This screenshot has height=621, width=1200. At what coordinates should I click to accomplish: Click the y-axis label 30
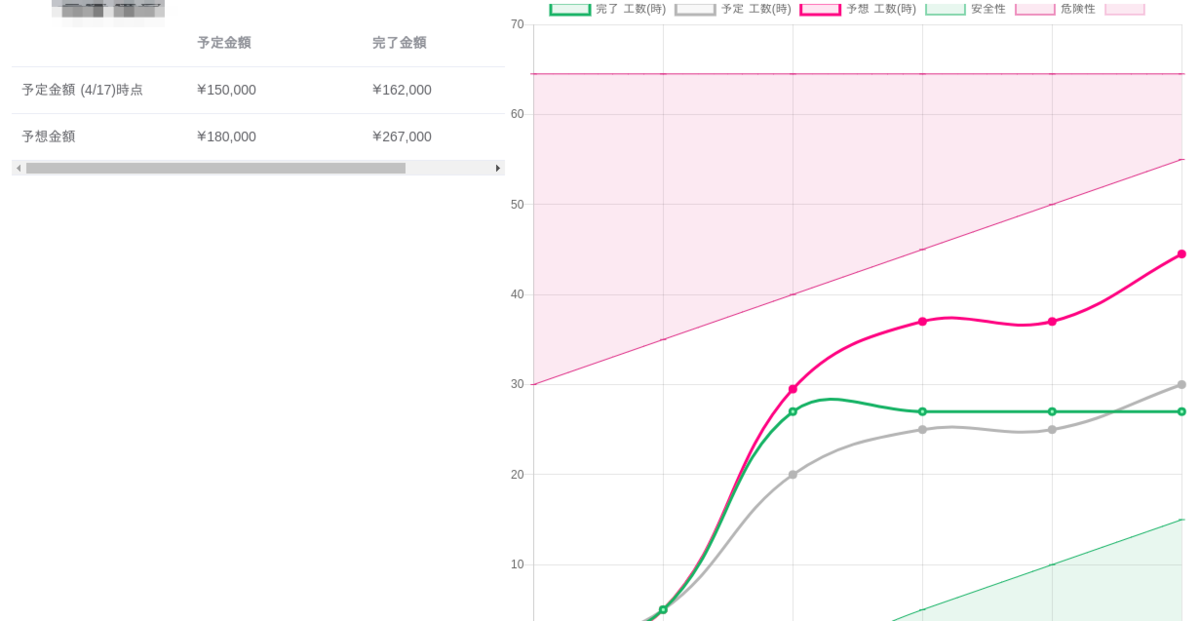517,384
